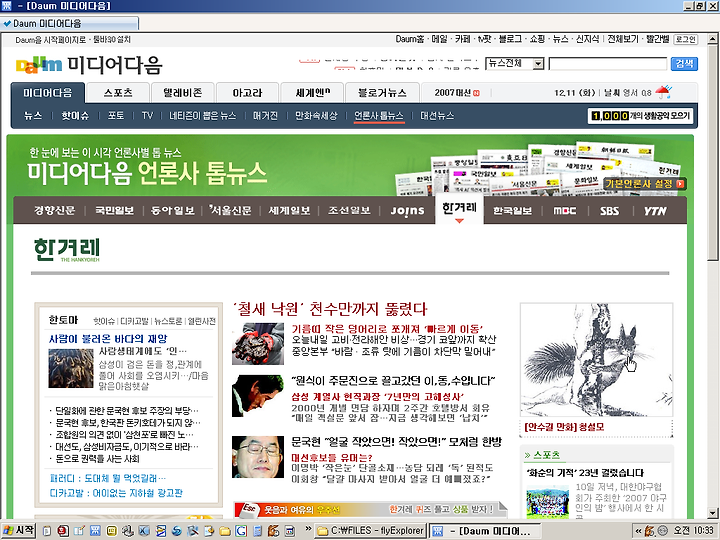The width and height of the screenshot is (720, 540).
Task: Open the 스포츠 section header link
Action: pyautogui.click(x=546, y=455)
